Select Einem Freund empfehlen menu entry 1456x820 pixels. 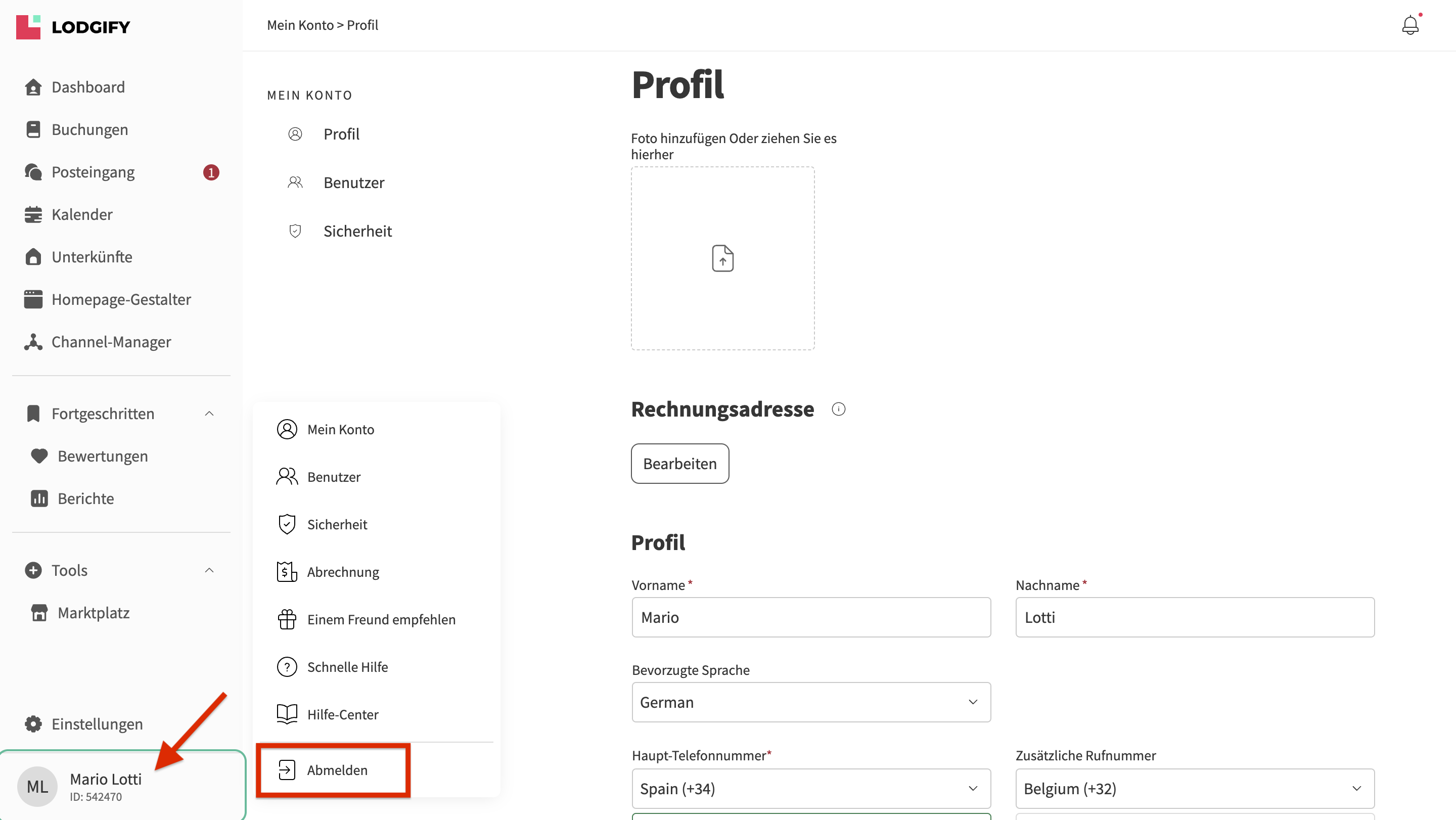coord(381,619)
